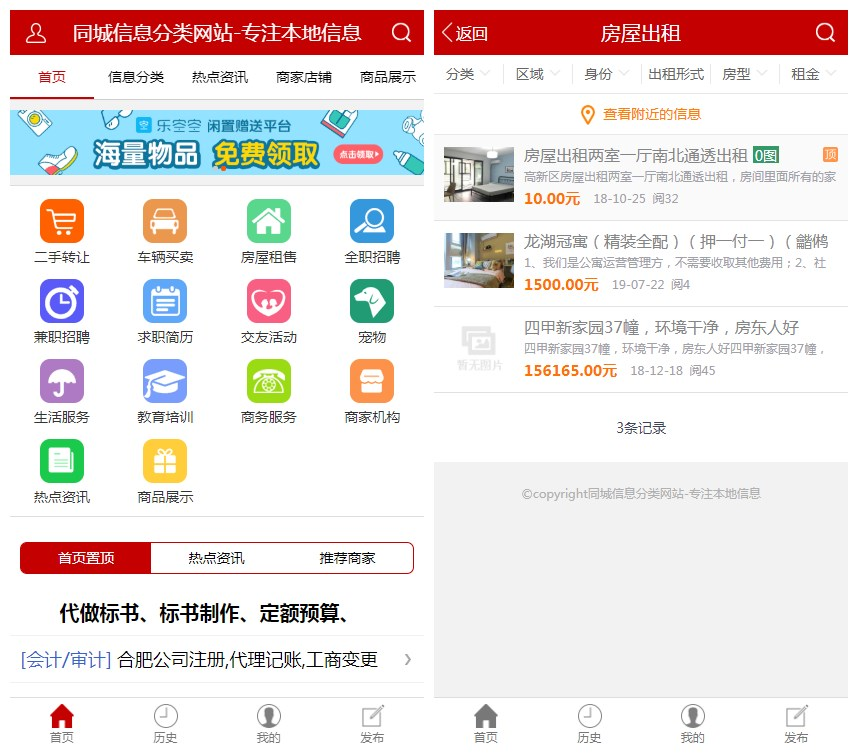
Task: Open arrow chevron beside 合肥公司注册 listing
Action: 408,659
